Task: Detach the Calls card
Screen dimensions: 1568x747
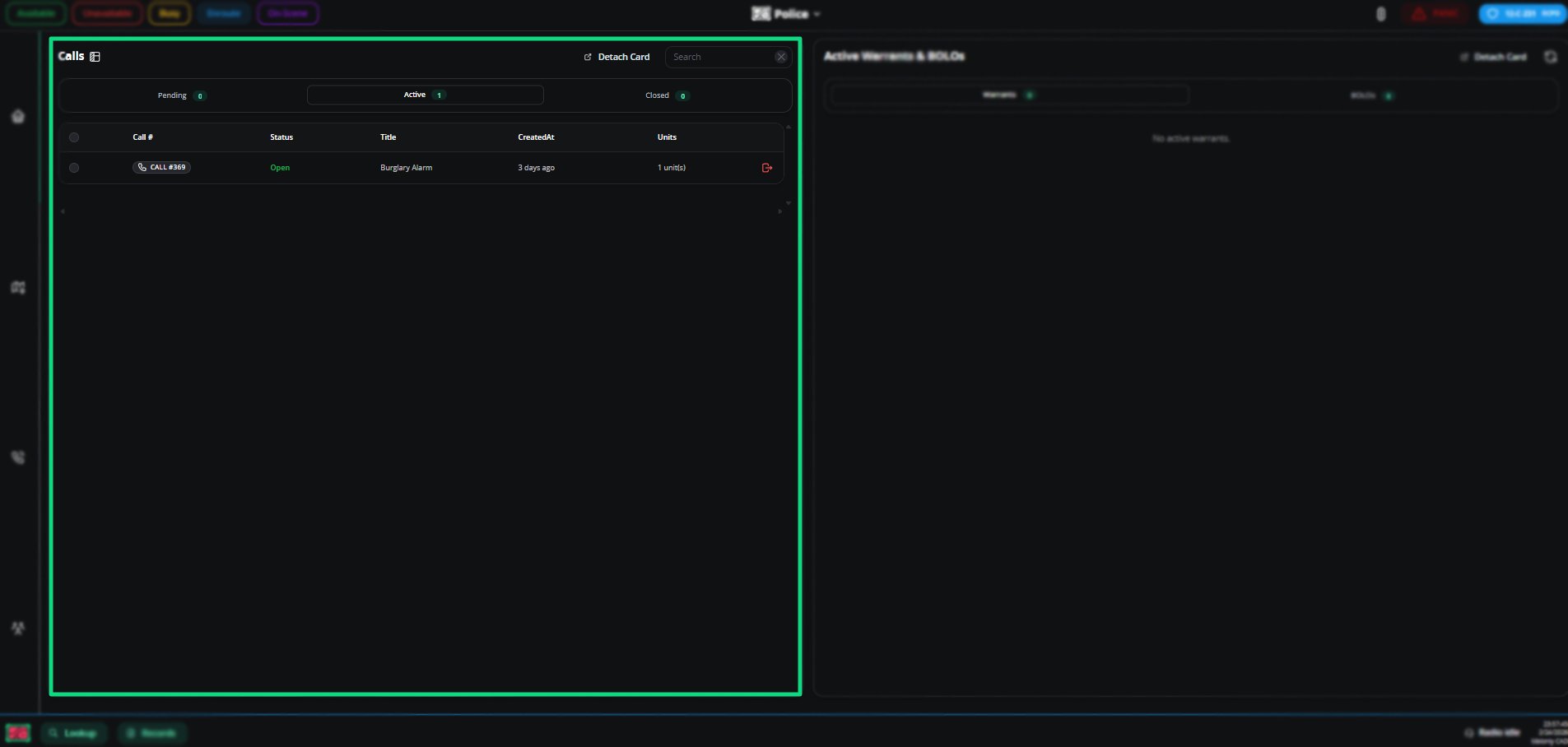Action: [616, 57]
